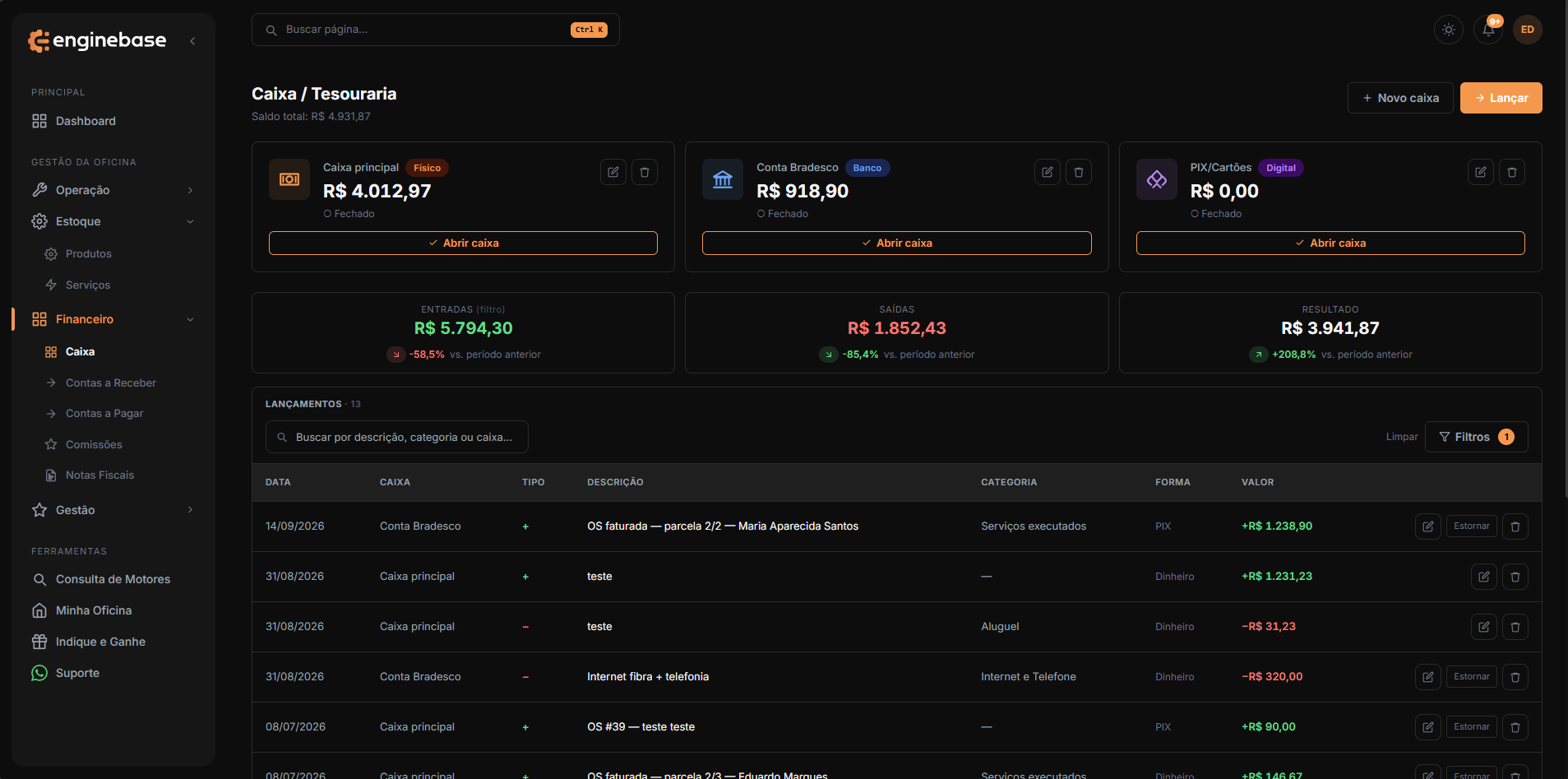
Task: Go to Dashboard
Action: point(113,121)
